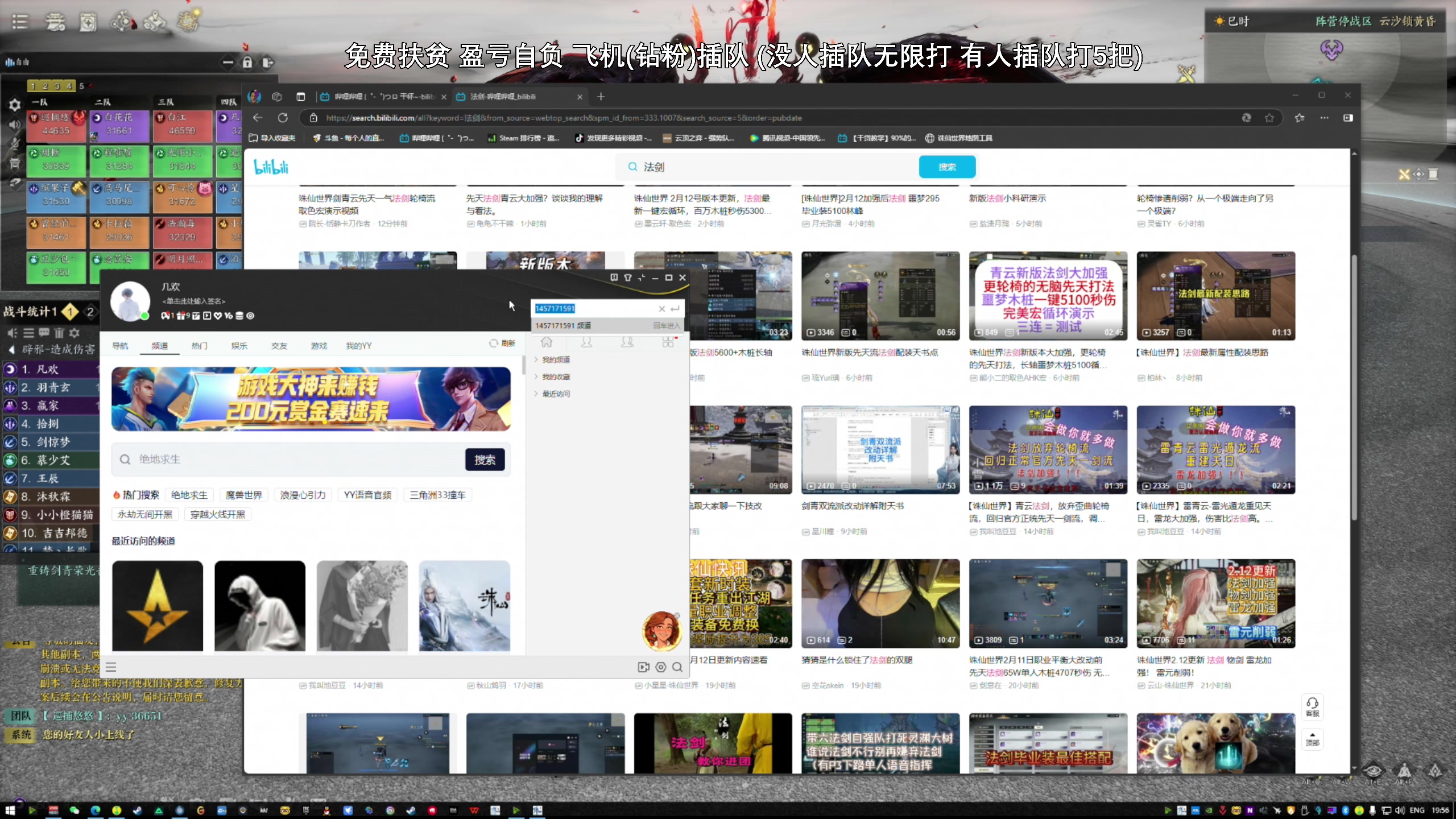Image resolution: width=1456 pixels, height=819 pixels.
Task: Expand 我的收藏 tree node
Action: 536,377
